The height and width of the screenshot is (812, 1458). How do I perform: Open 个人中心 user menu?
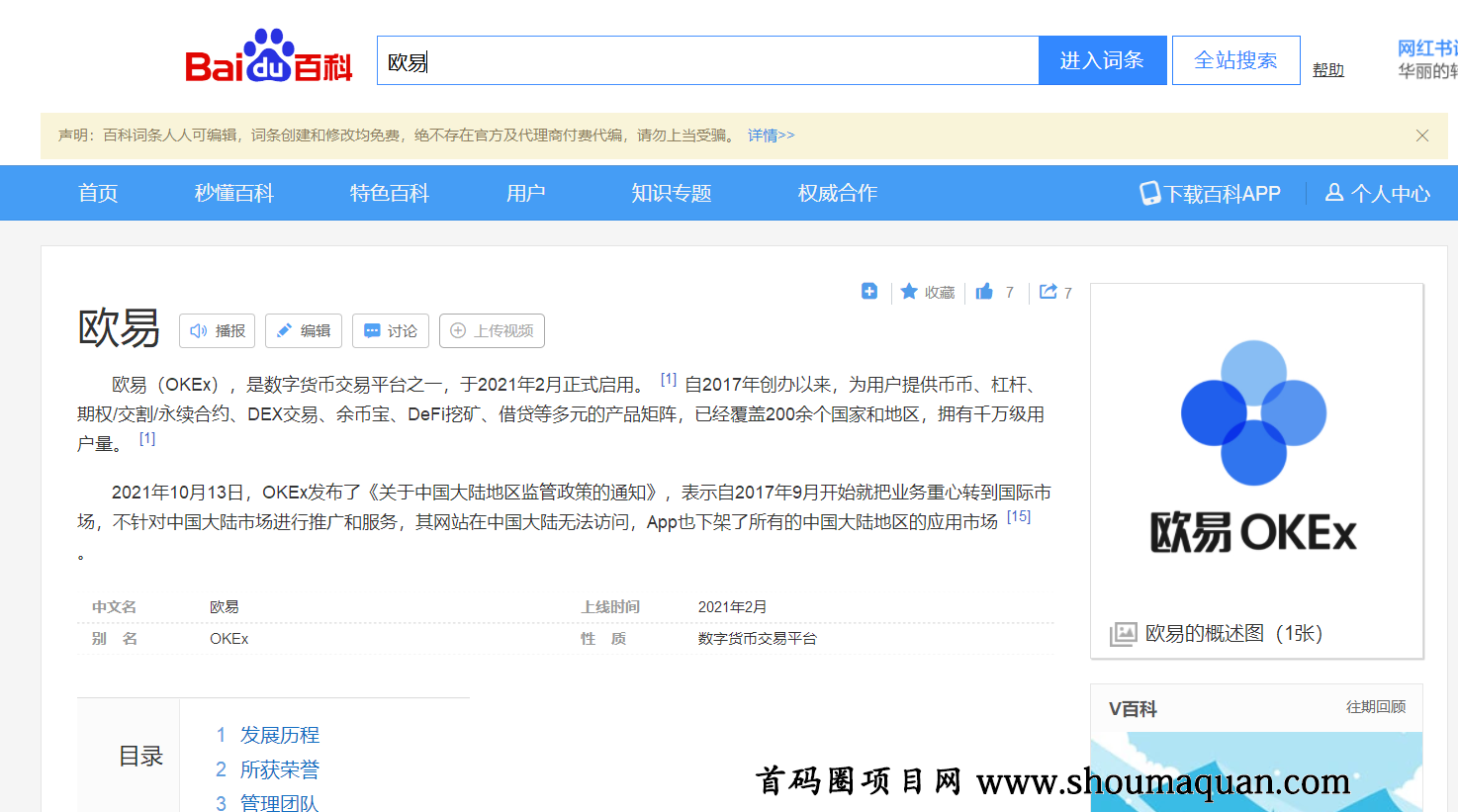coord(1378,194)
